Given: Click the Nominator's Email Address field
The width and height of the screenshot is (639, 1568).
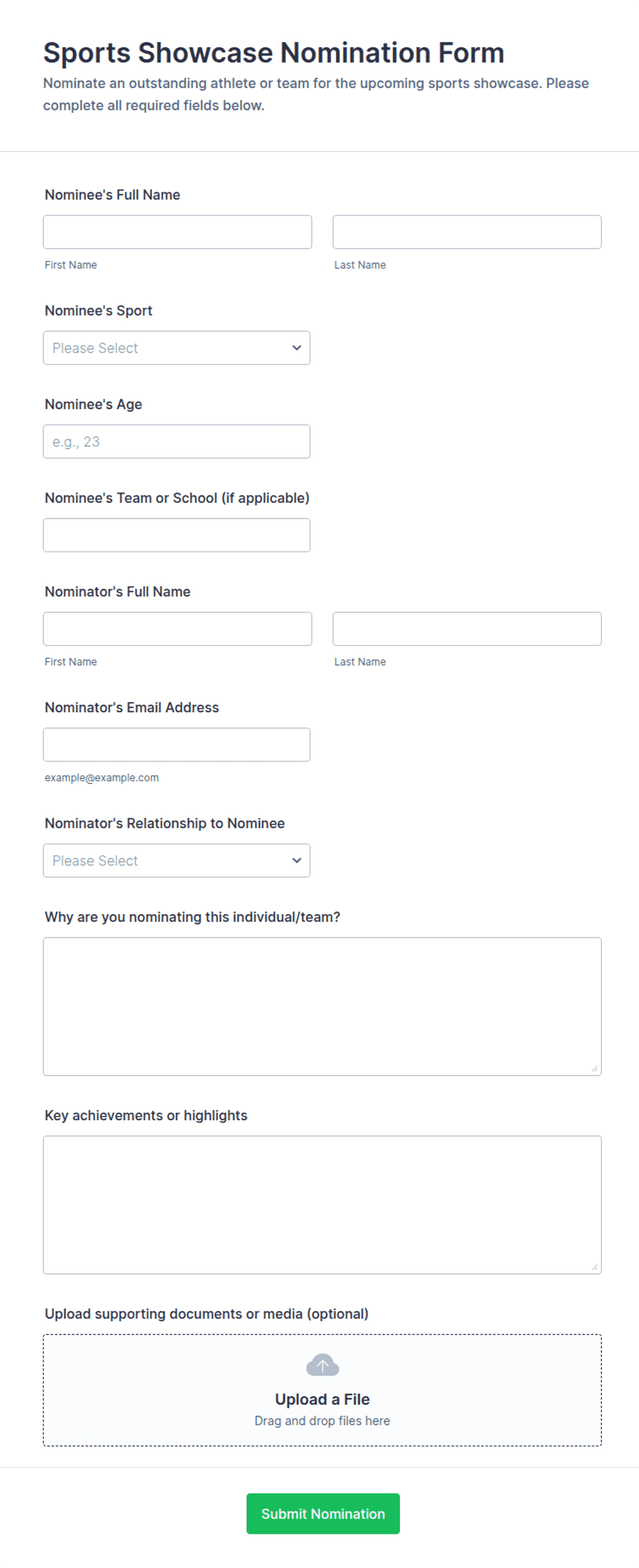Looking at the screenshot, I should tap(177, 745).
